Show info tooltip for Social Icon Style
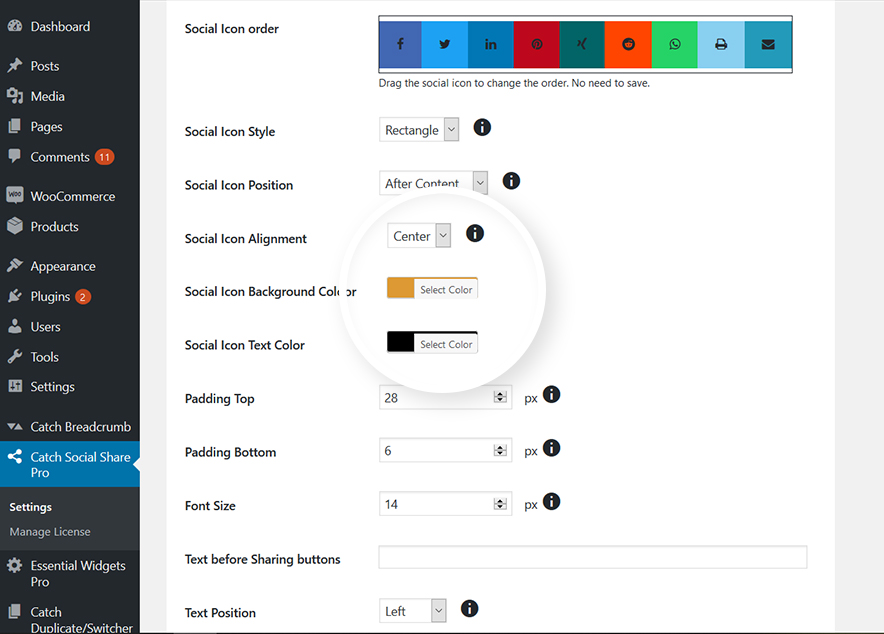Image resolution: width=884 pixels, height=634 pixels. click(482, 127)
